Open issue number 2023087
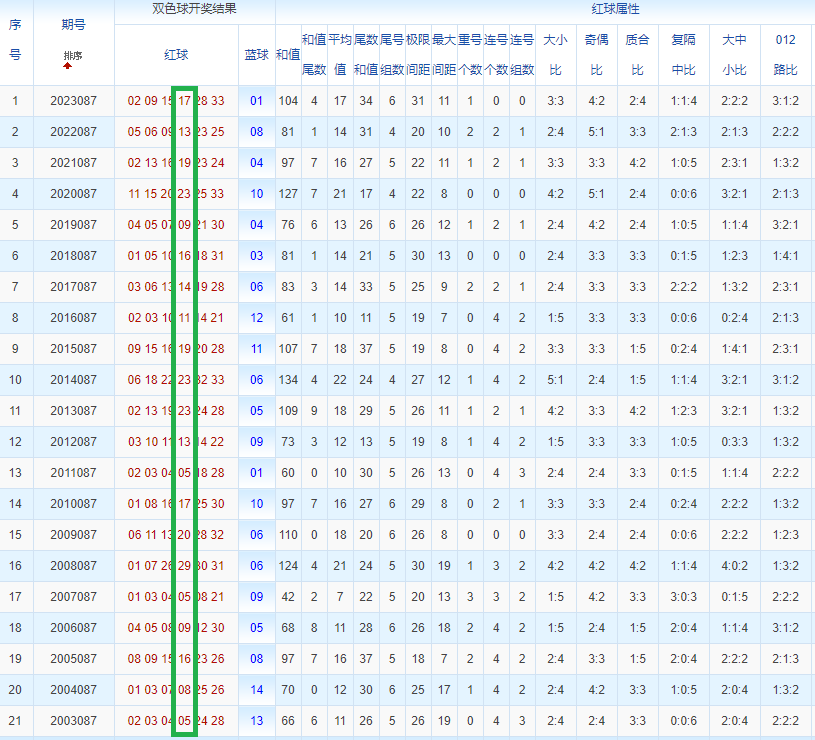The image size is (815, 740). 73,101
